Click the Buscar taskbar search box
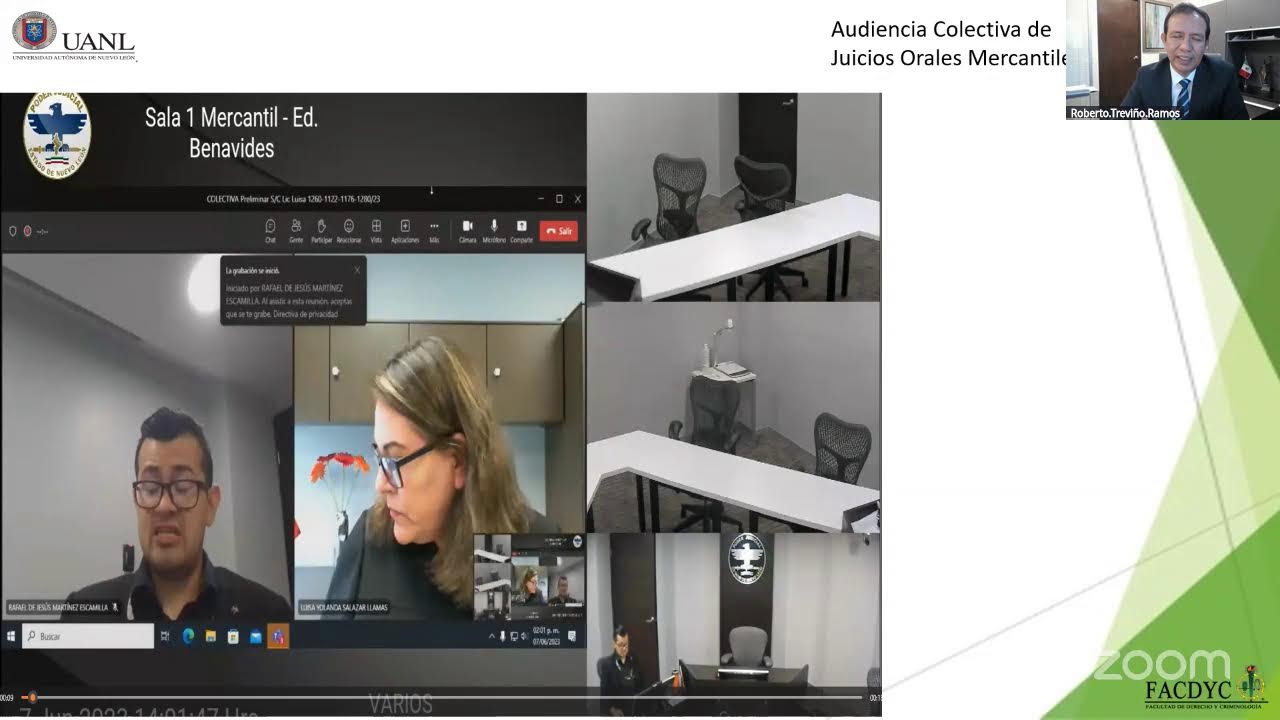 (x=88, y=636)
